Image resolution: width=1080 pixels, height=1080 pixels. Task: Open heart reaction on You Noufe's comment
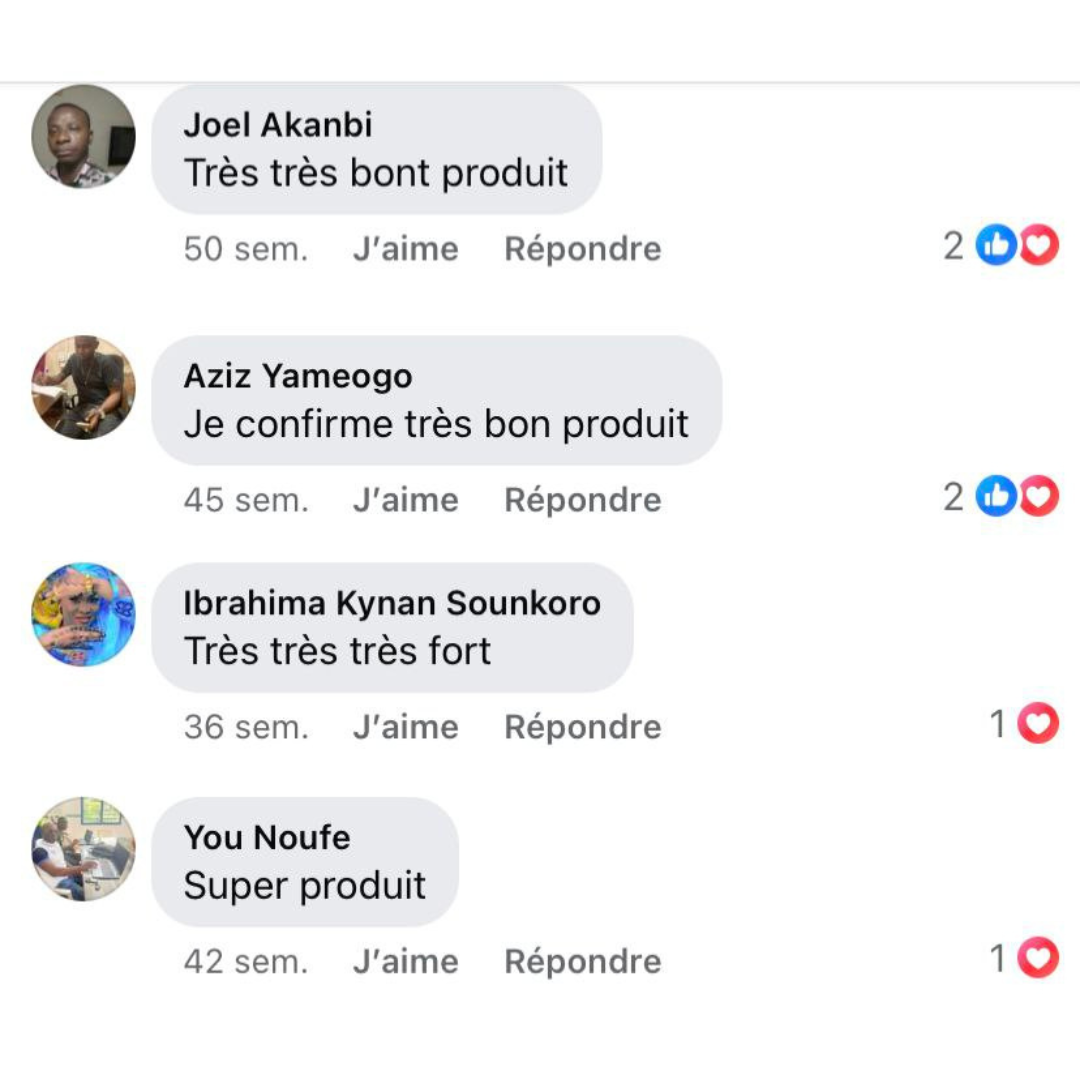tap(1037, 959)
